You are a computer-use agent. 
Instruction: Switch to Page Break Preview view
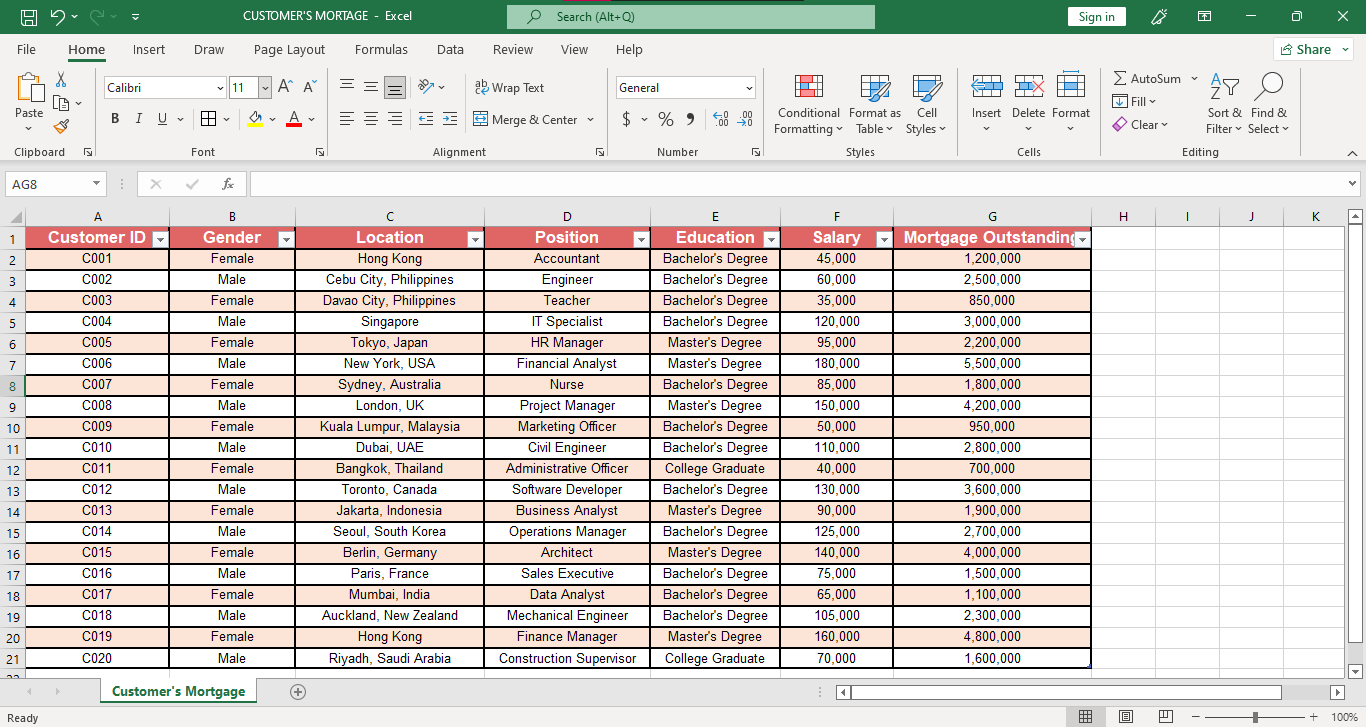[x=1165, y=716]
